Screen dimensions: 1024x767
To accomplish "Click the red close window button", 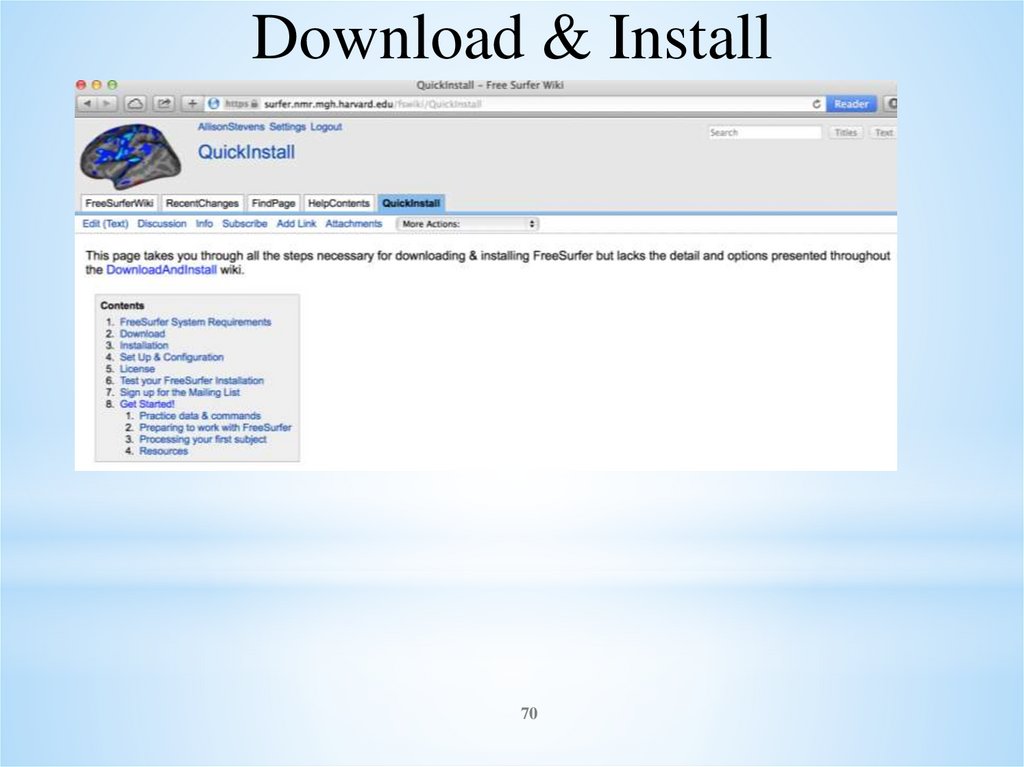I will click(x=81, y=85).
